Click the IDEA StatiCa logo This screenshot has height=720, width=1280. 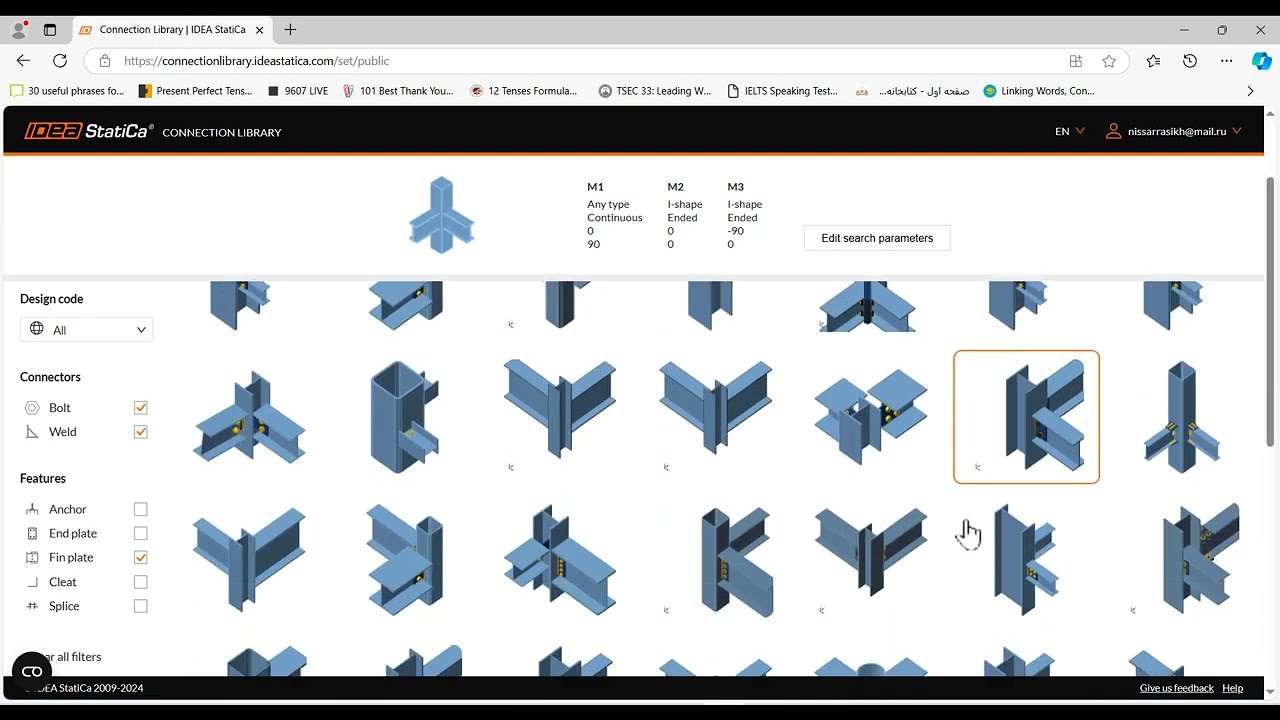[88, 131]
